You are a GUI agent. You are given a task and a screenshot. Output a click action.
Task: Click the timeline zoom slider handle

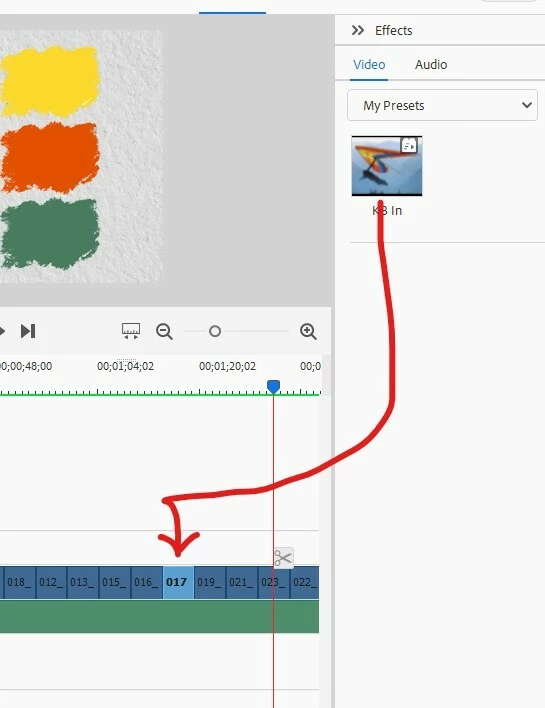[x=215, y=331]
